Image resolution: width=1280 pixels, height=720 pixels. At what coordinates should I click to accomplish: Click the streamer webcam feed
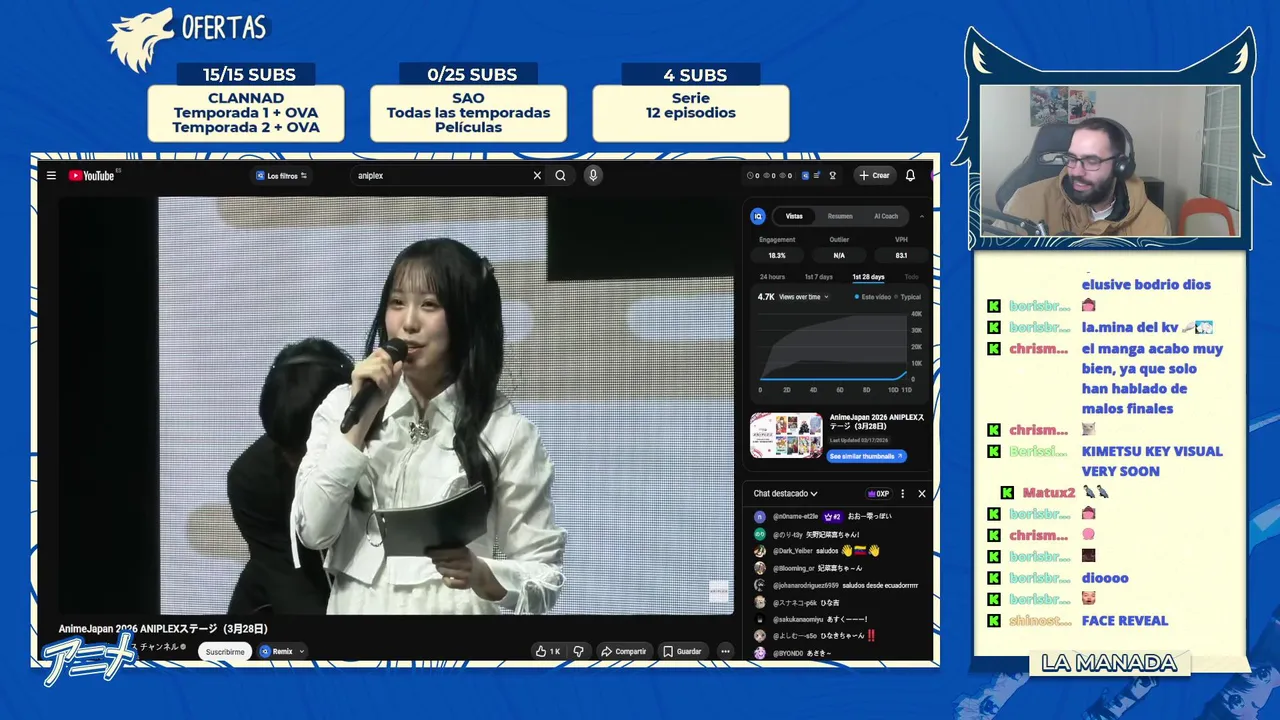coord(1110,161)
